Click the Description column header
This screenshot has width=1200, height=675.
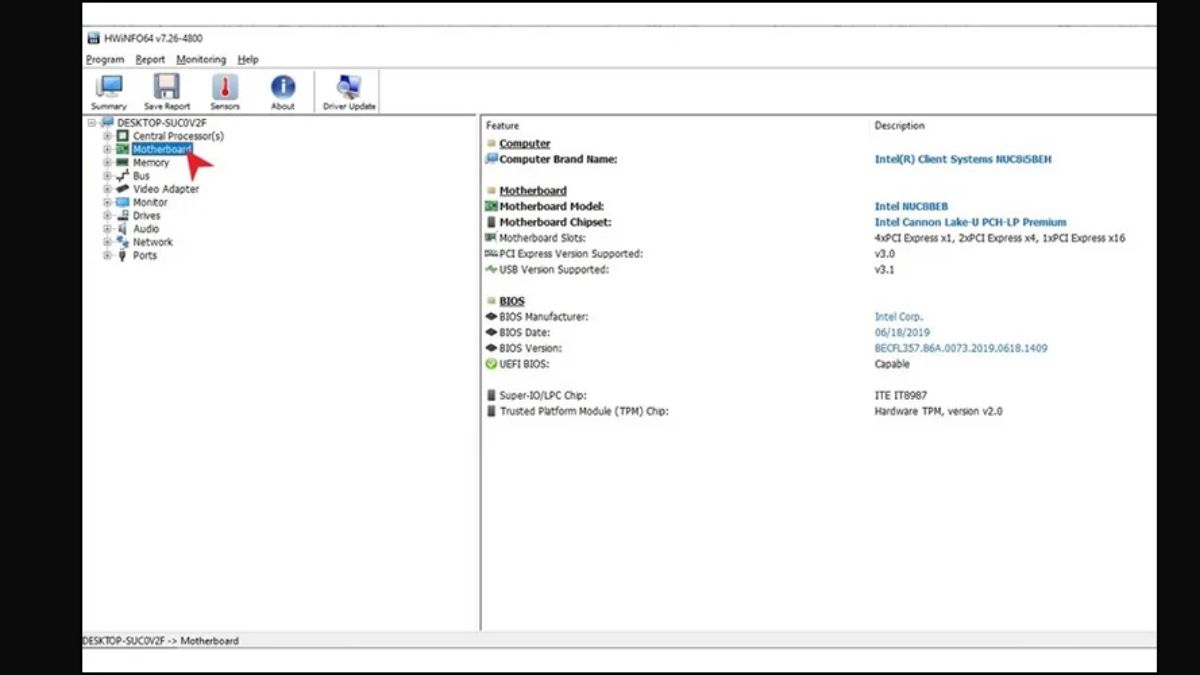click(x=900, y=126)
